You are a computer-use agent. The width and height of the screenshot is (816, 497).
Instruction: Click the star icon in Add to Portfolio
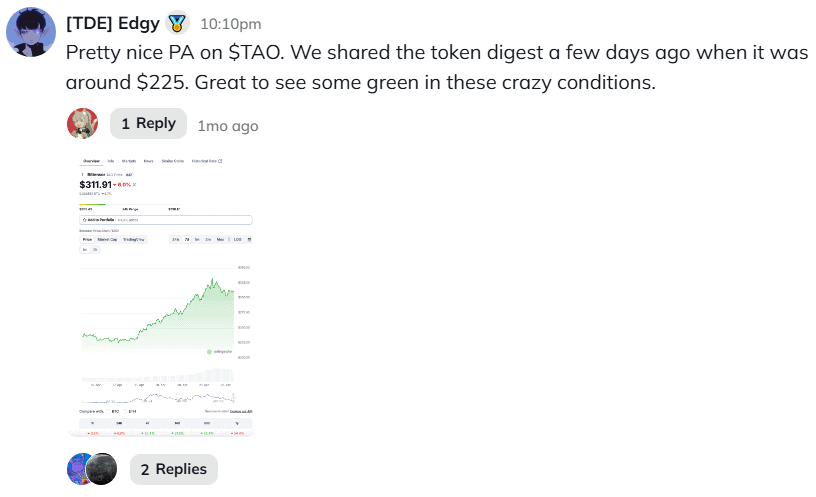[x=85, y=219]
